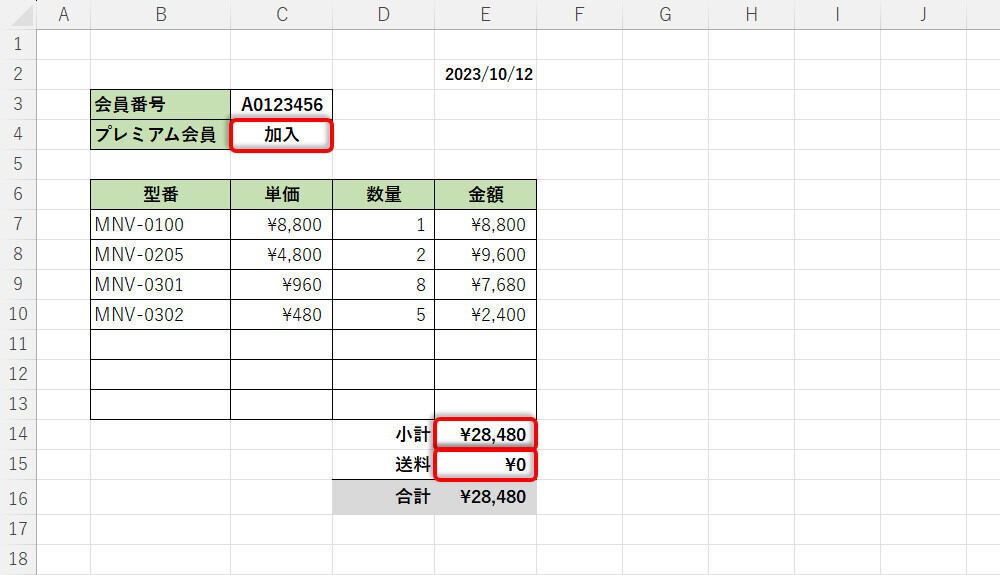This screenshot has width=1000, height=575.
Task: Select amount ¥8,800 in column E
Action: (486, 224)
